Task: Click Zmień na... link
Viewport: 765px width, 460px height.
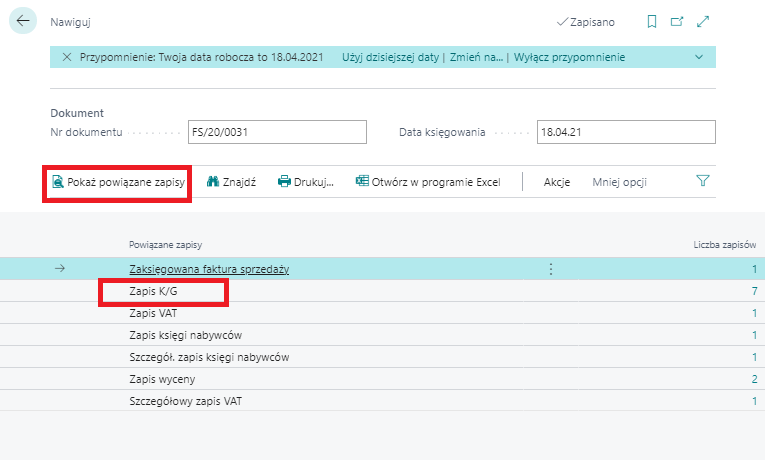Action: [x=476, y=57]
